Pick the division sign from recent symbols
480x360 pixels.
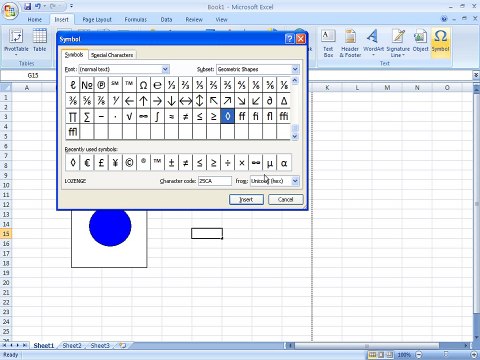click(x=227, y=163)
